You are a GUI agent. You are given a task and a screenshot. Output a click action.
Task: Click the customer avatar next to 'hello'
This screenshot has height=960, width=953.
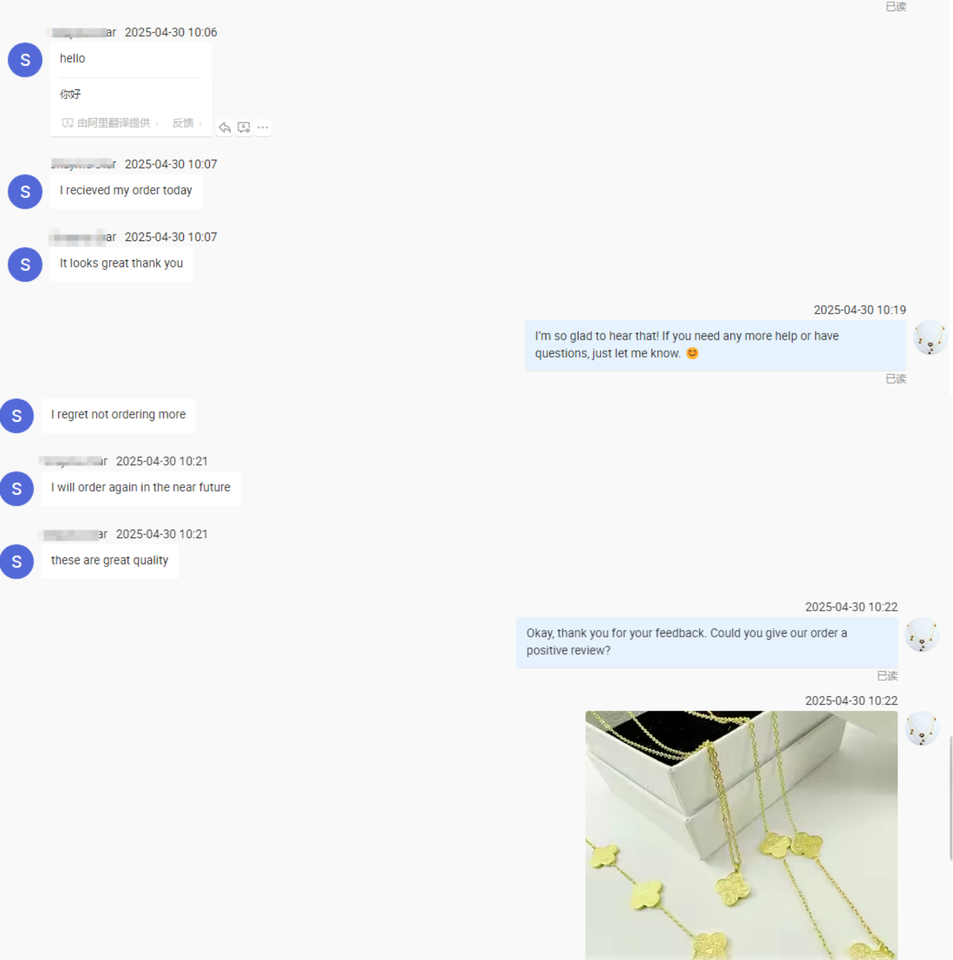point(25,60)
